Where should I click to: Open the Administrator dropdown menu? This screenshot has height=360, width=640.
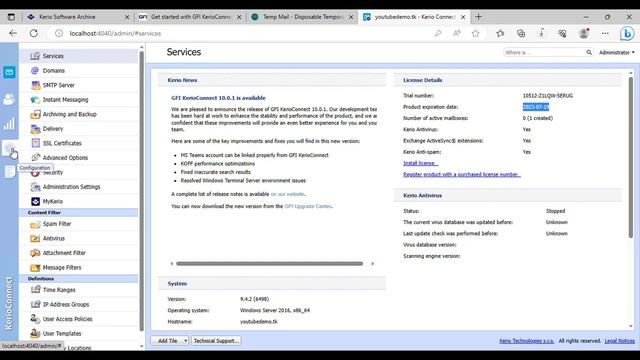click(x=617, y=52)
